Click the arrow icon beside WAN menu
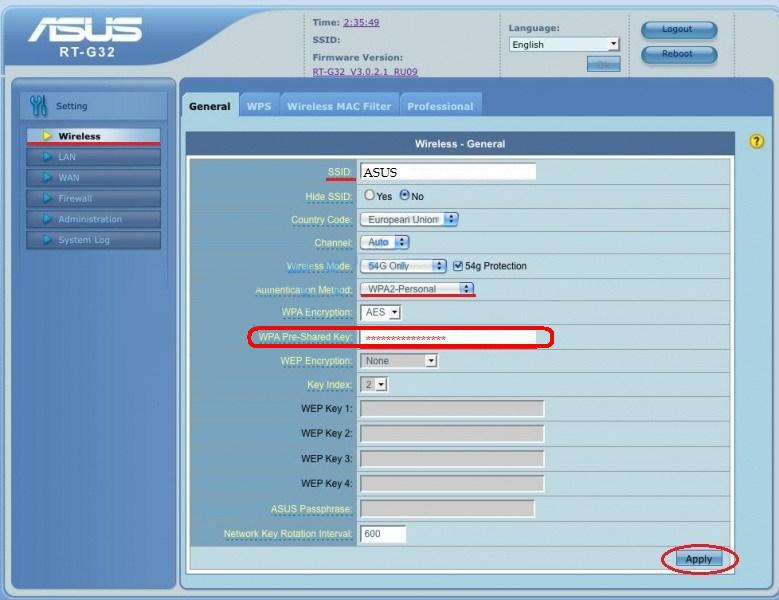Viewport: 779px width, 600px height. (x=47, y=177)
